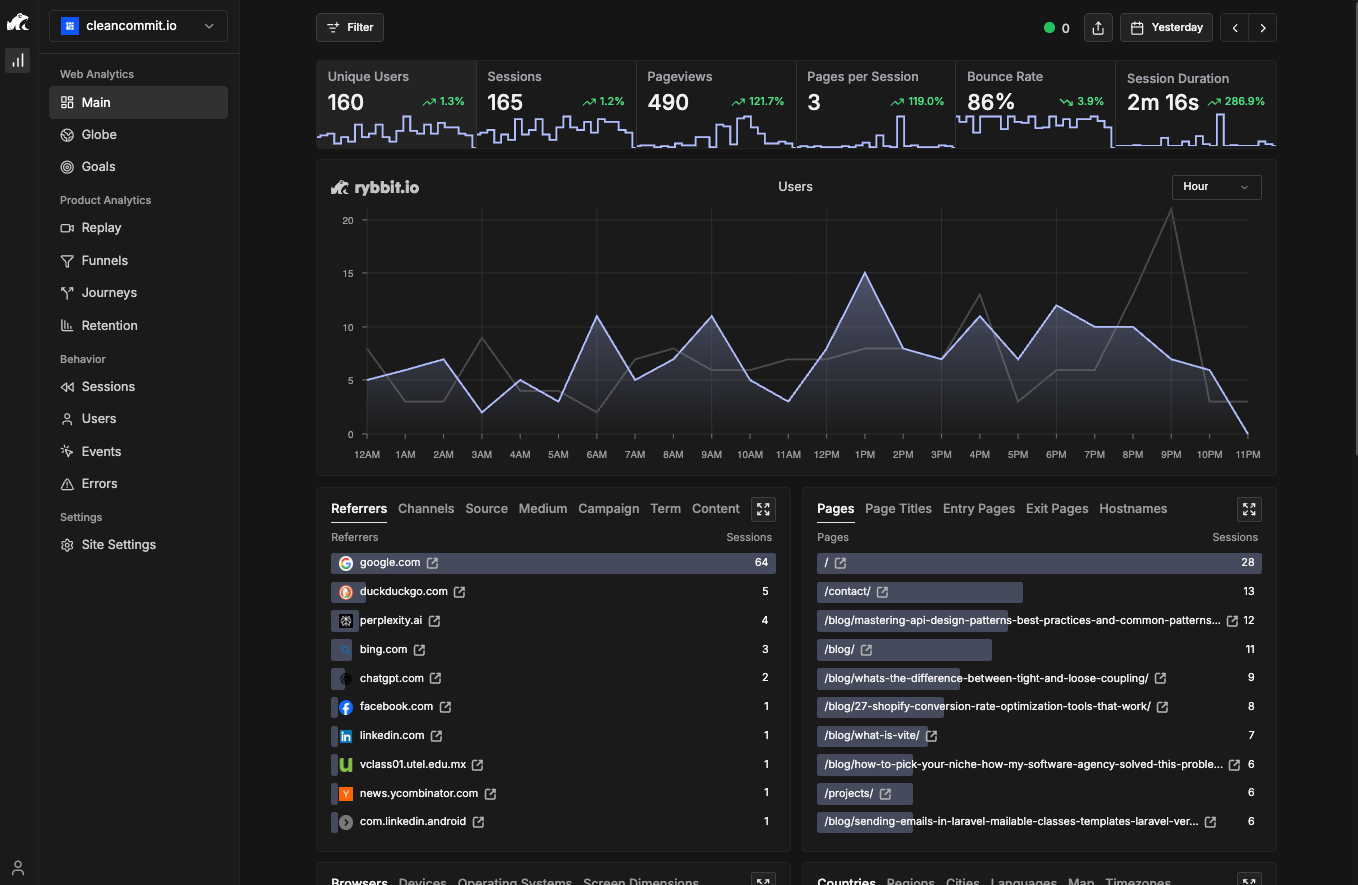Open the cleancommit.io site selector dropdown

coord(138,25)
